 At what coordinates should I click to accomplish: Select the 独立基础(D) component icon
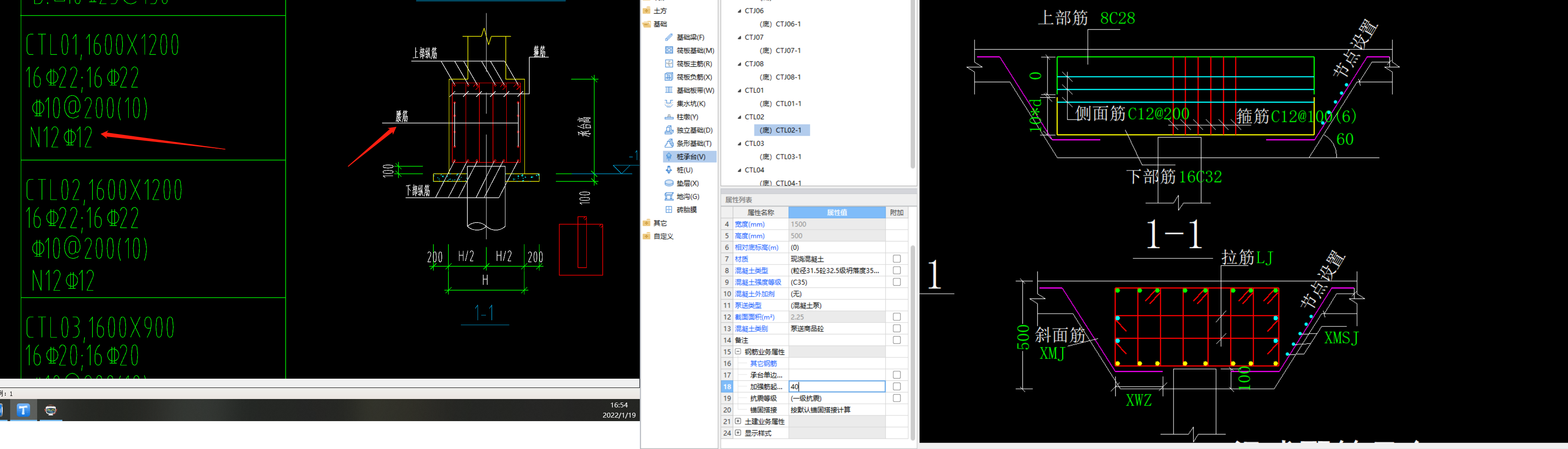[669, 130]
